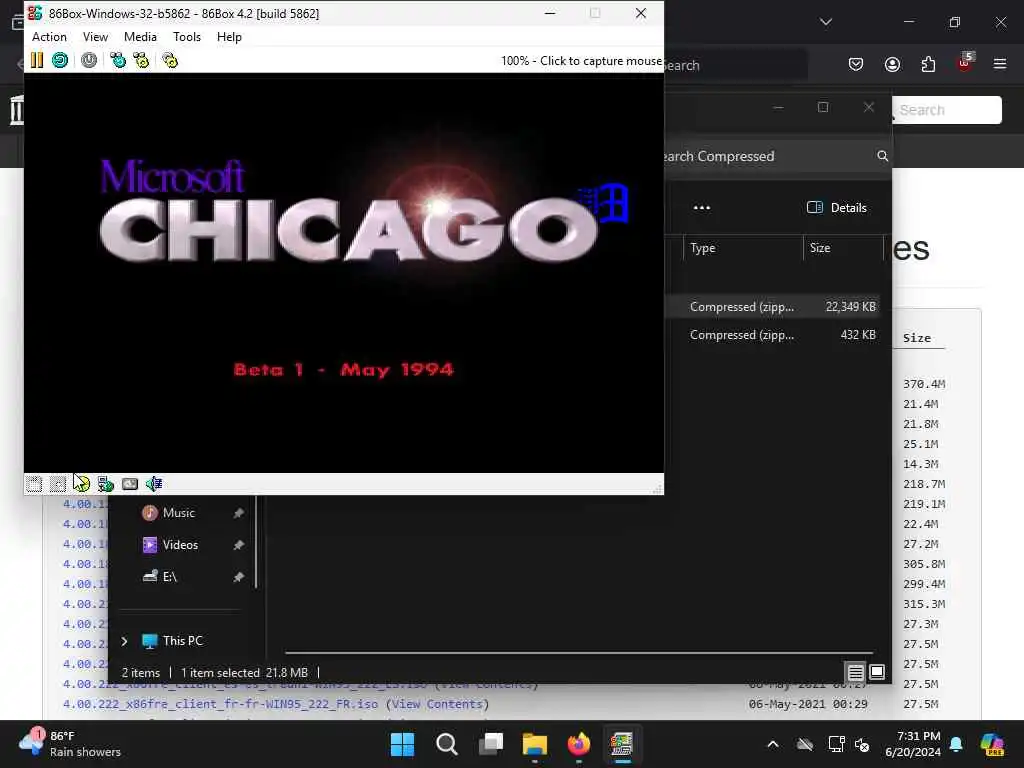
Task: Open Windows taskbar Search
Action: coord(447,744)
